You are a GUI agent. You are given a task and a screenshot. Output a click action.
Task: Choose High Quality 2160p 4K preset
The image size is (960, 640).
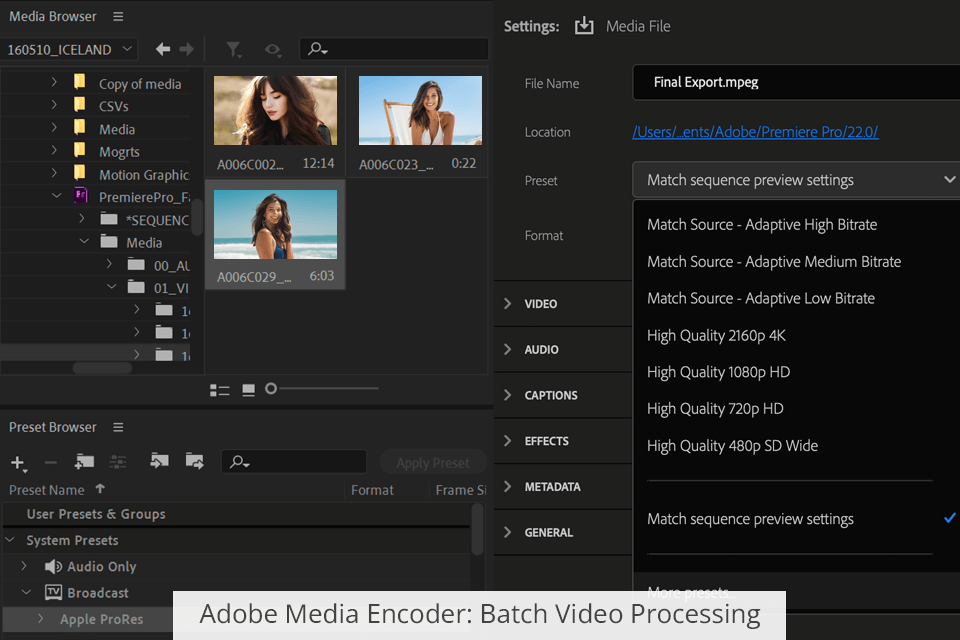point(716,336)
